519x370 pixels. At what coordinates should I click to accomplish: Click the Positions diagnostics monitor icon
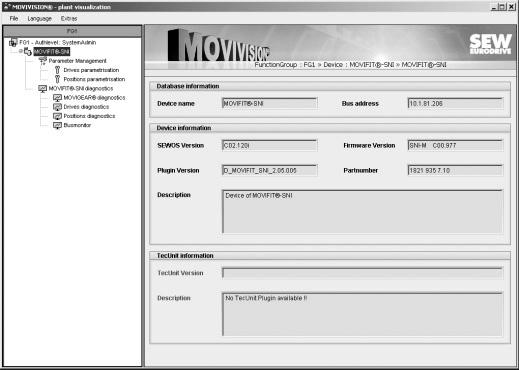click(x=57, y=116)
